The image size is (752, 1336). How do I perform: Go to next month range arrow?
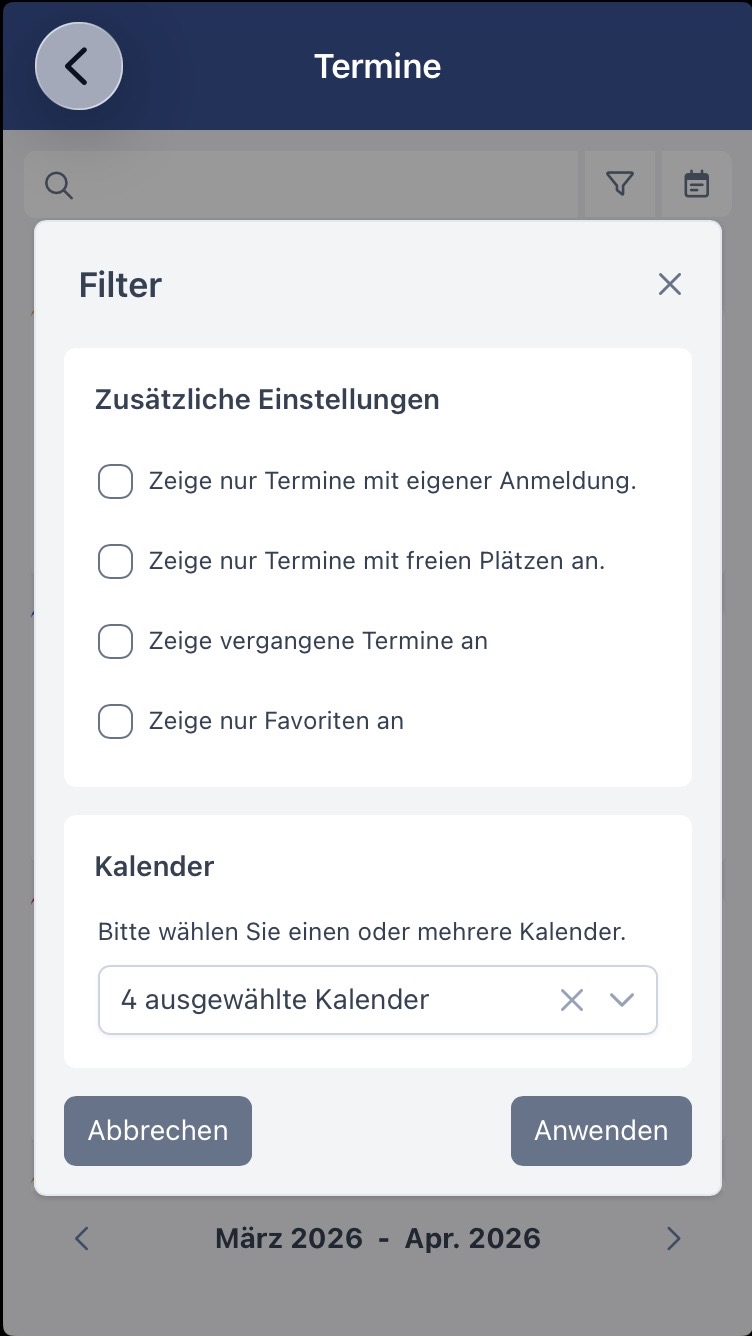673,1239
